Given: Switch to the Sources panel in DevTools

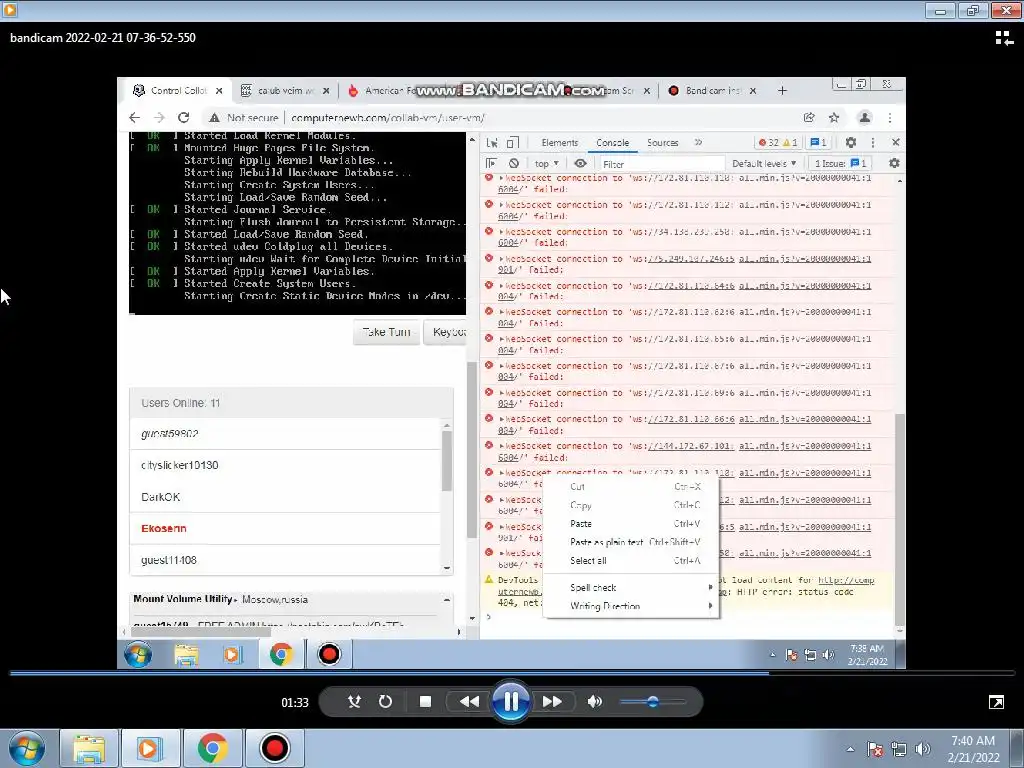Looking at the screenshot, I should tap(663, 142).
